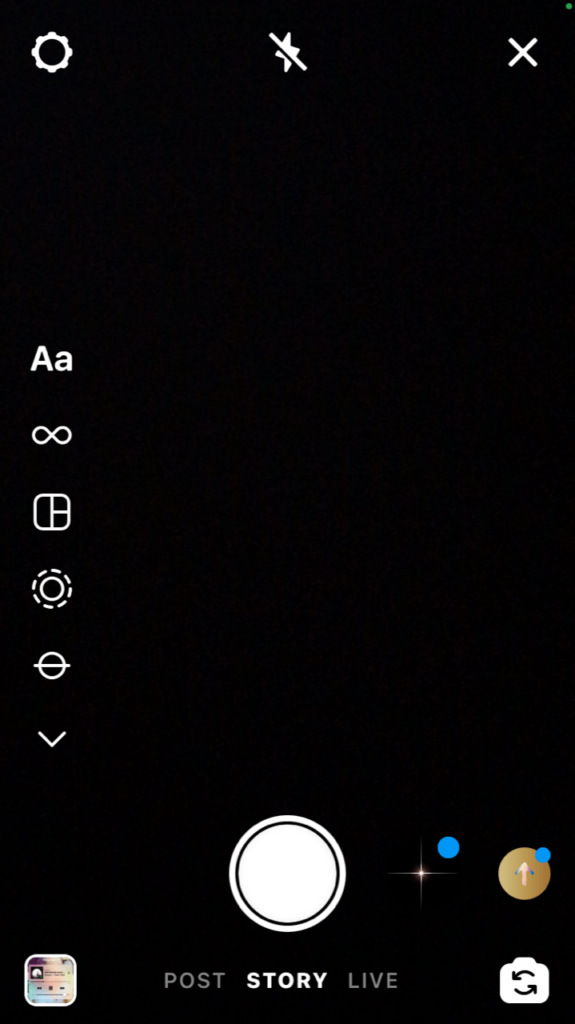Flip the camera with switch icon
This screenshot has height=1024, width=575.
click(525, 980)
